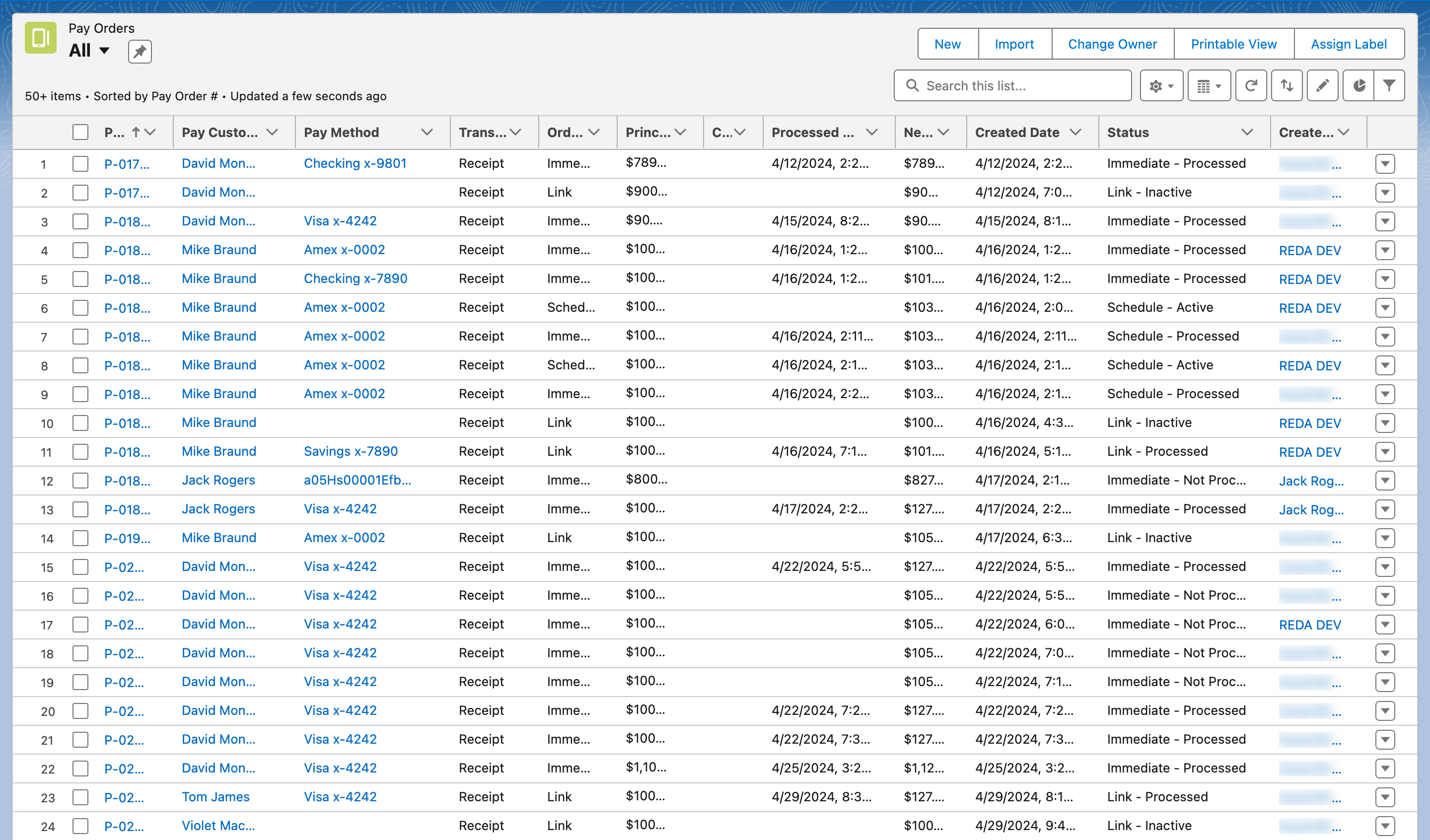Open the Printable View
The width and height of the screenshot is (1430, 840).
(x=1234, y=44)
